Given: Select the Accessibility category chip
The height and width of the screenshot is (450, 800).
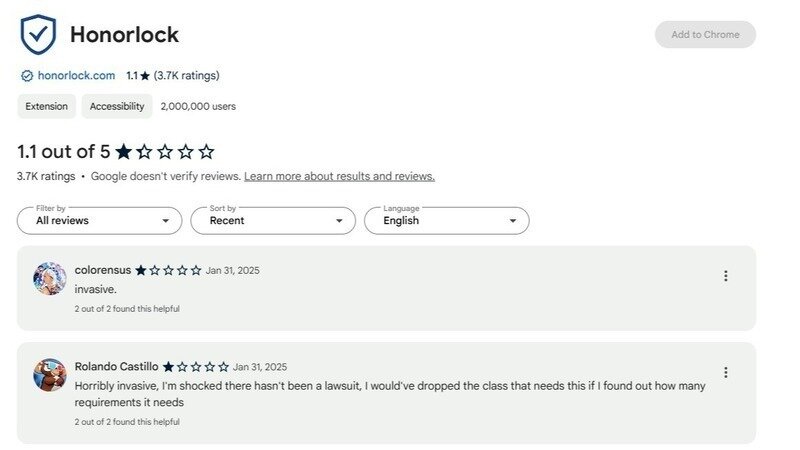Looking at the screenshot, I should [117, 106].
